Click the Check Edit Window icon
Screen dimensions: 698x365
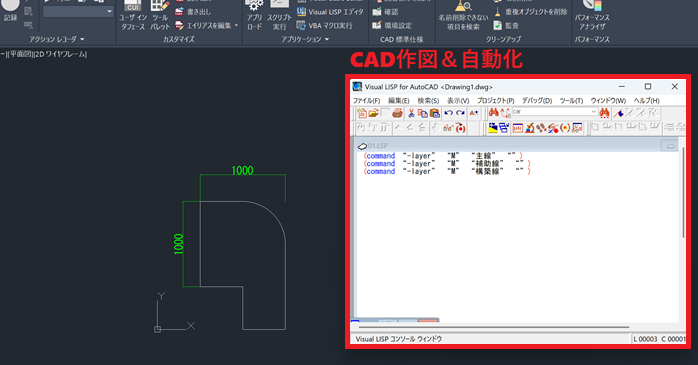click(518, 128)
